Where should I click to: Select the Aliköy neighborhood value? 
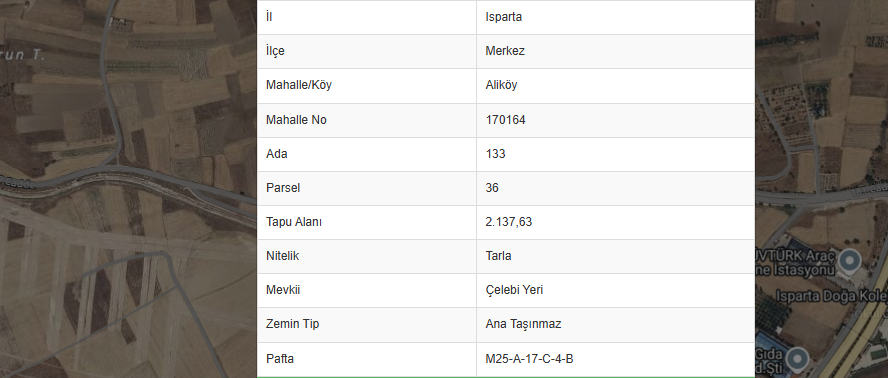[x=501, y=86]
